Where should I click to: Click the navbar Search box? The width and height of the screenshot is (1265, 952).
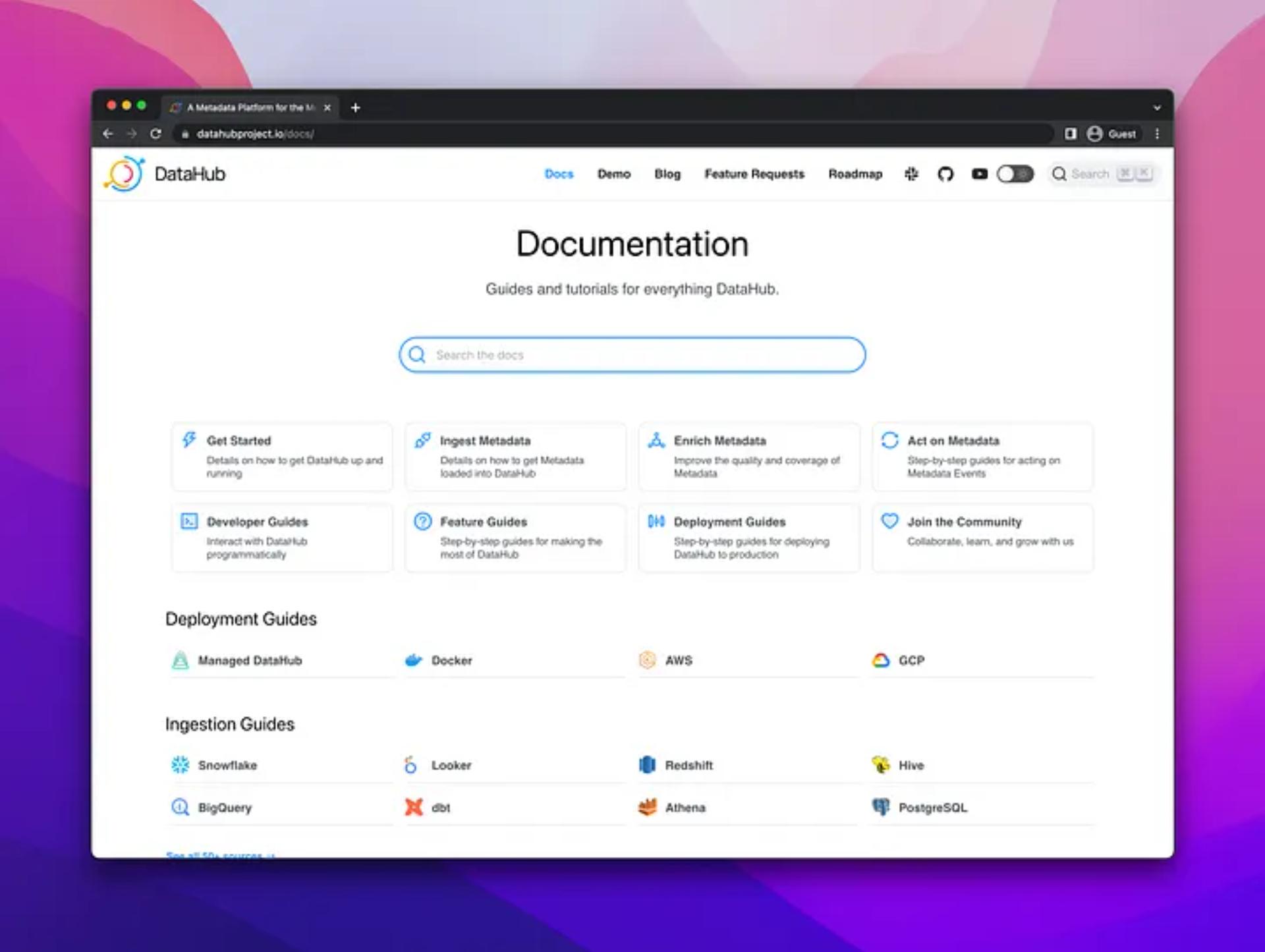(x=1104, y=174)
